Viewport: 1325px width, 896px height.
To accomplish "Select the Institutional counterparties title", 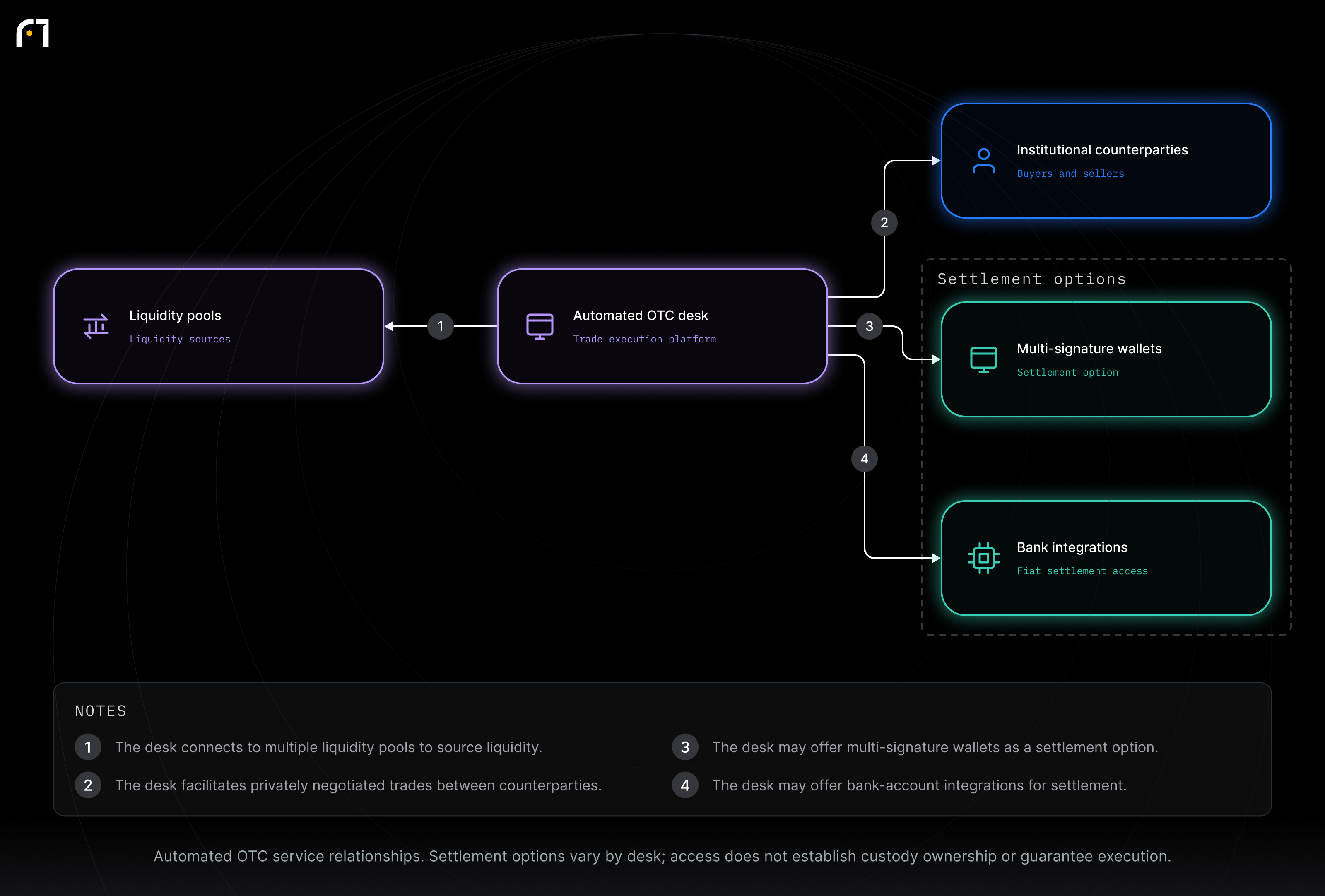I will click(1102, 150).
